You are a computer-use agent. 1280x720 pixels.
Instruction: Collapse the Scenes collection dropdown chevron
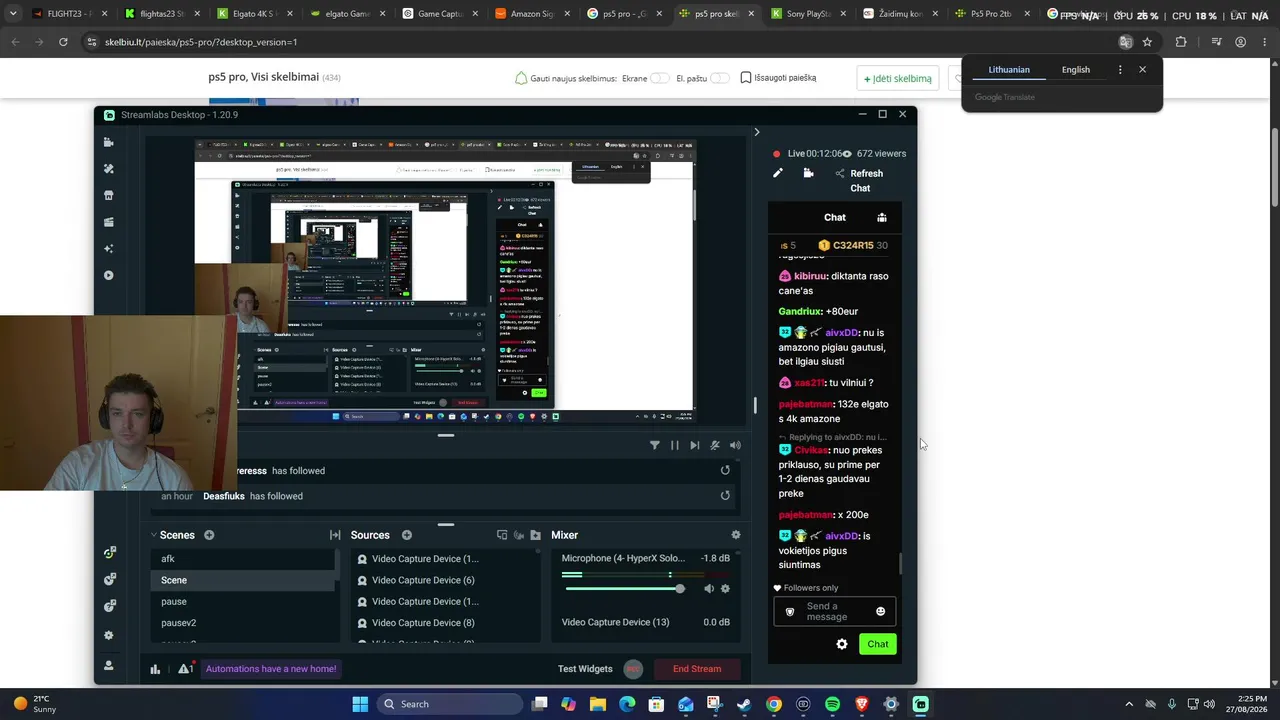155,535
